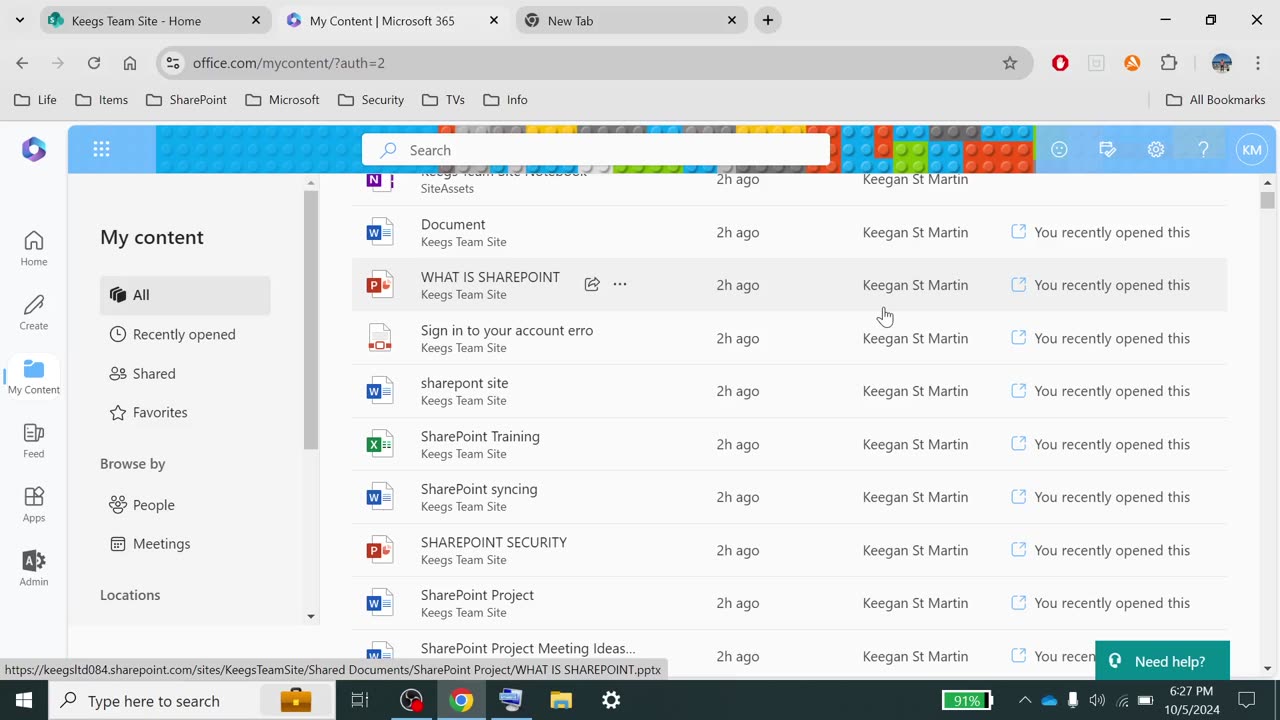This screenshot has width=1280, height=720.
Task: Close the My Content browser tab
Action: click(x=494, y=20)
